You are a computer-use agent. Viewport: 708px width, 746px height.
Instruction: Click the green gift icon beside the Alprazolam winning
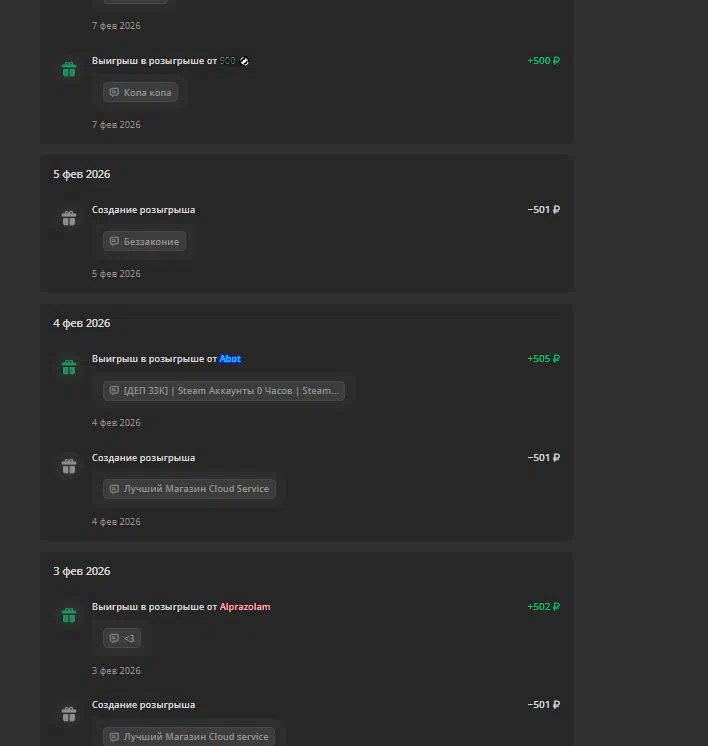pyautogui.click(x=69, y=615)
